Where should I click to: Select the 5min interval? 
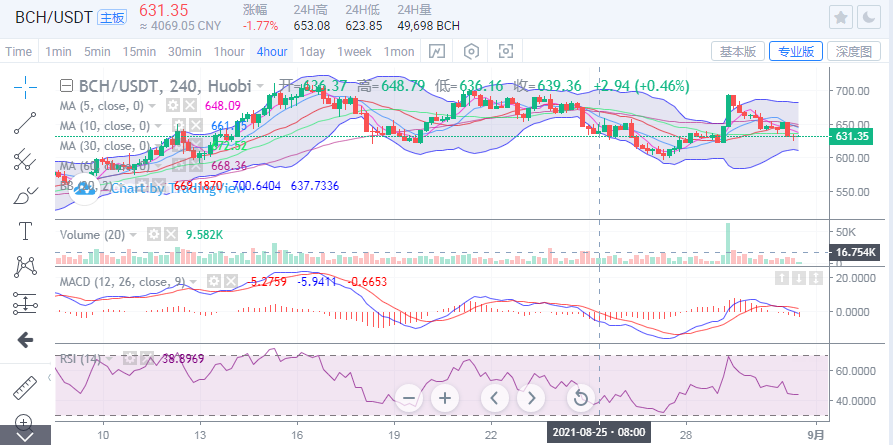[x=97, y=52]
